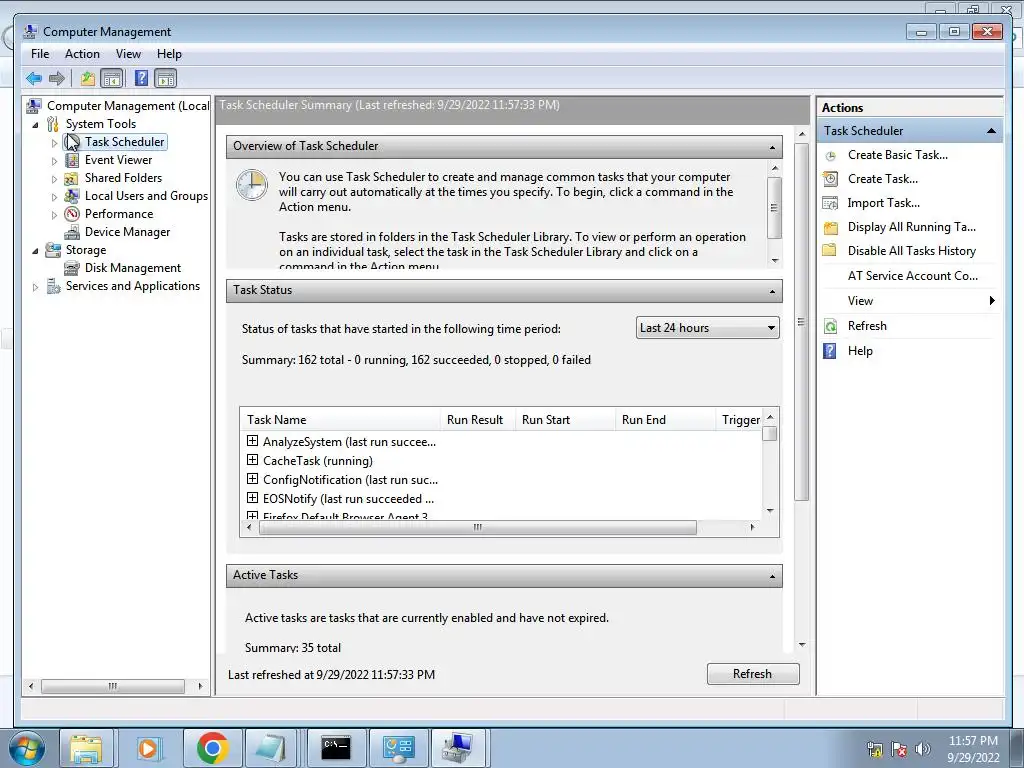The height and width of the screenshot is (768, 1024).
Task: Click the volume speaker tray icon
Action: (x=923, y=749)
